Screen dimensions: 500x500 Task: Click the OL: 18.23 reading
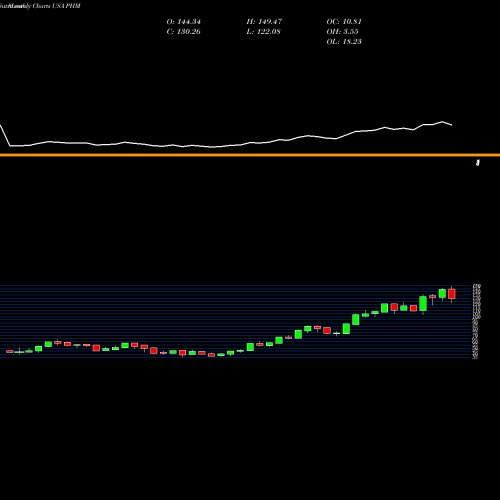(344, 42)
